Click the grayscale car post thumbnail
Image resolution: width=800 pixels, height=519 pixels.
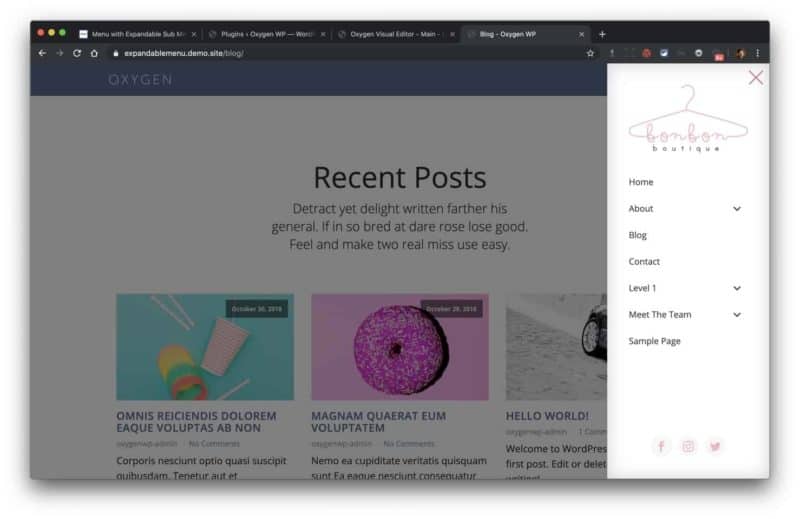coord(556,347)
